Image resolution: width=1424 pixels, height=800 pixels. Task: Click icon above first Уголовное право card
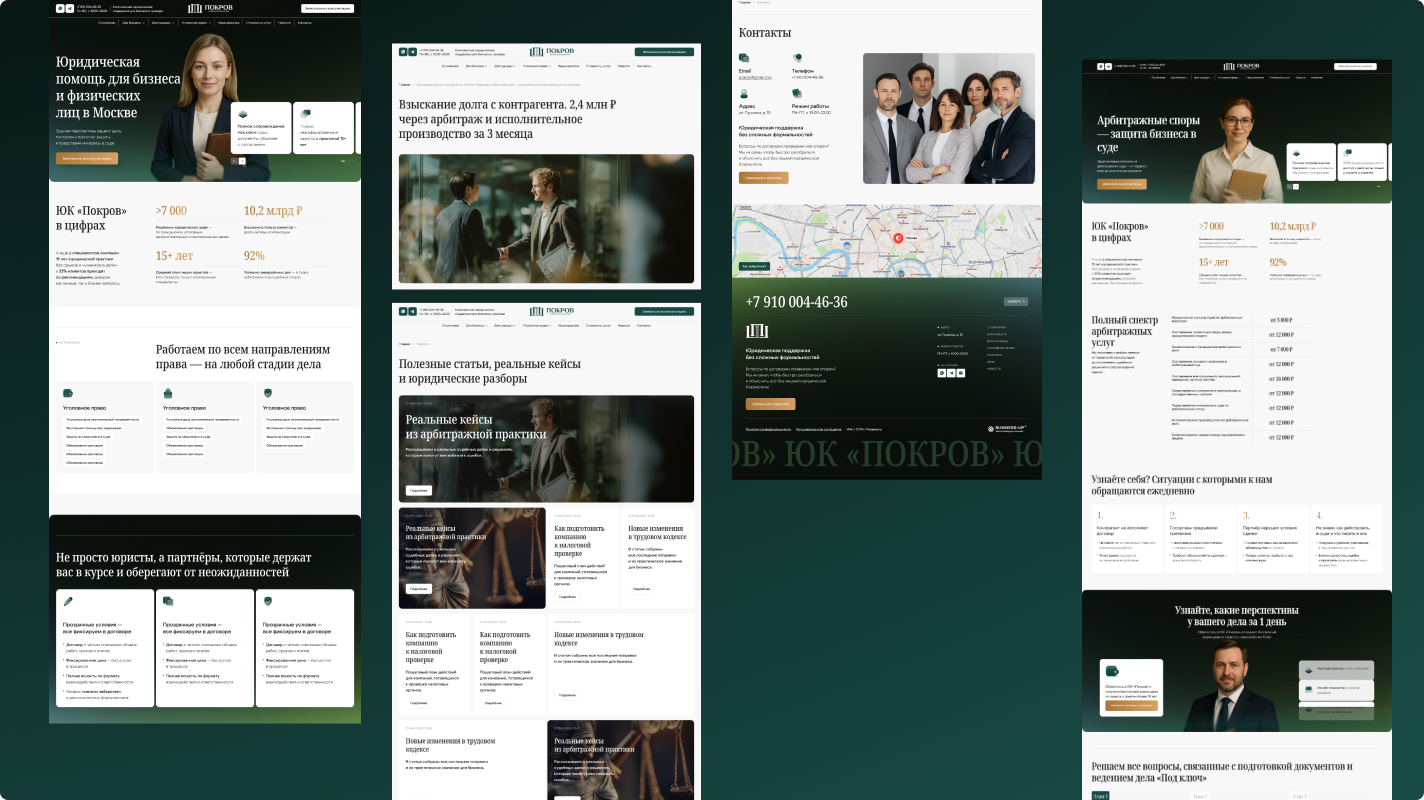coord(68,393)
